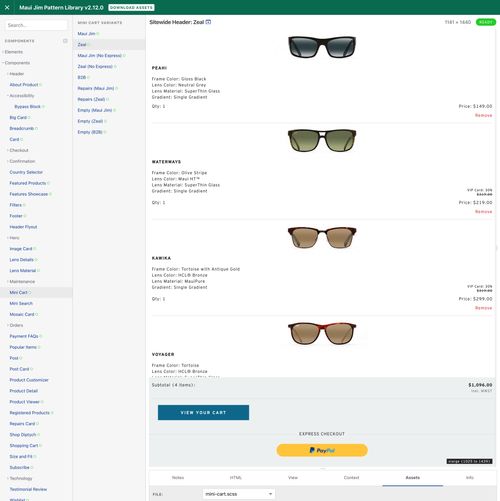500x501 pixels.
Task: Click the VIEW YOUR CART button
Action: (x=203, y=412)
